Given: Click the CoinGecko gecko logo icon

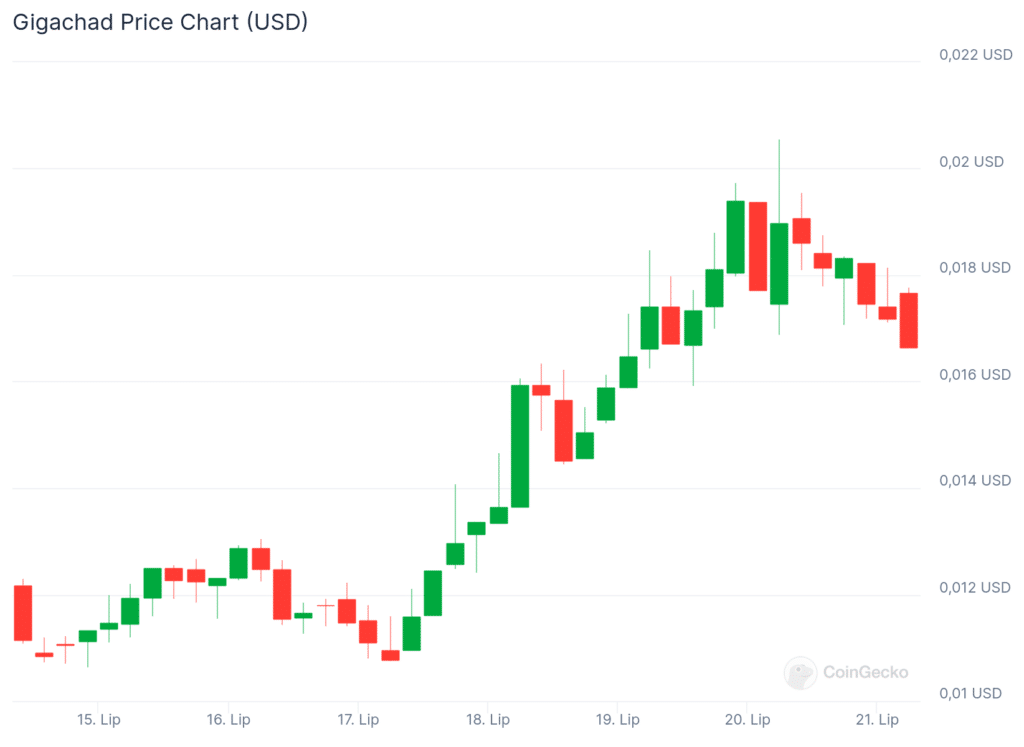Looking at the screenshot, I should pos(800,673).
